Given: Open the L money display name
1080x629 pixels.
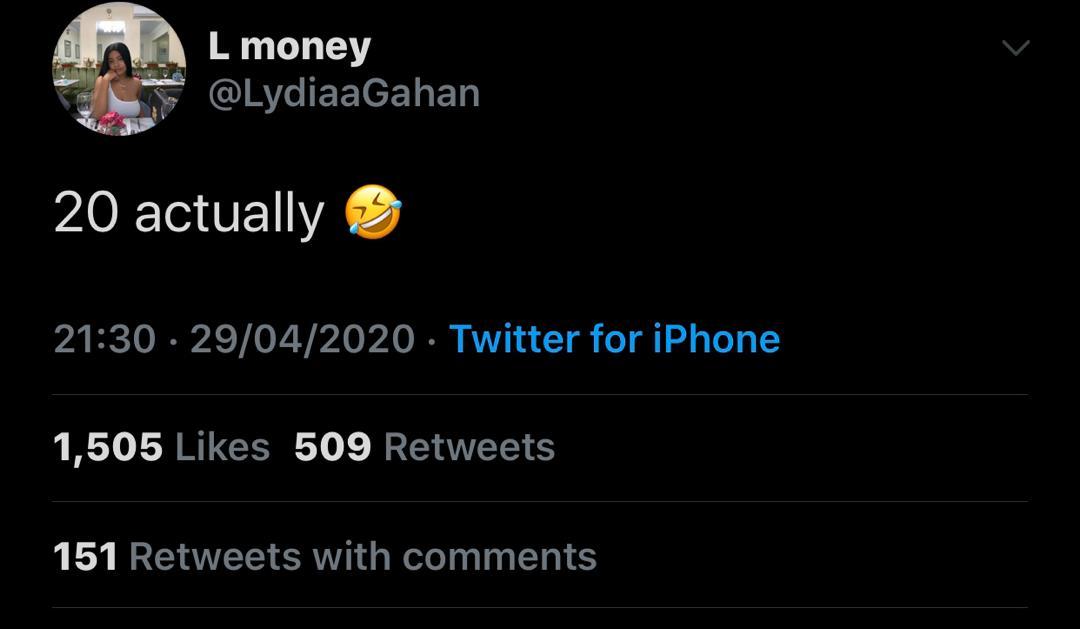Looking at the screenshot, I should [x=289, y=47].
